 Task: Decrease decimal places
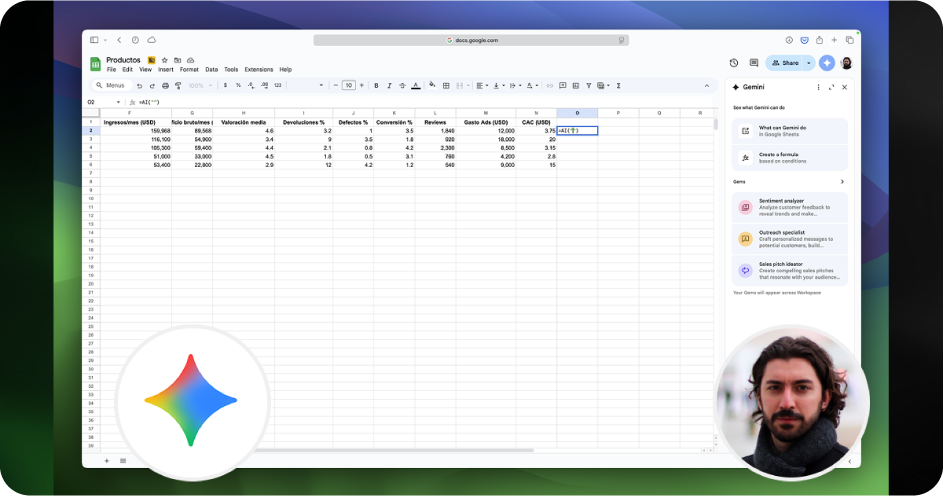(251, 86)
